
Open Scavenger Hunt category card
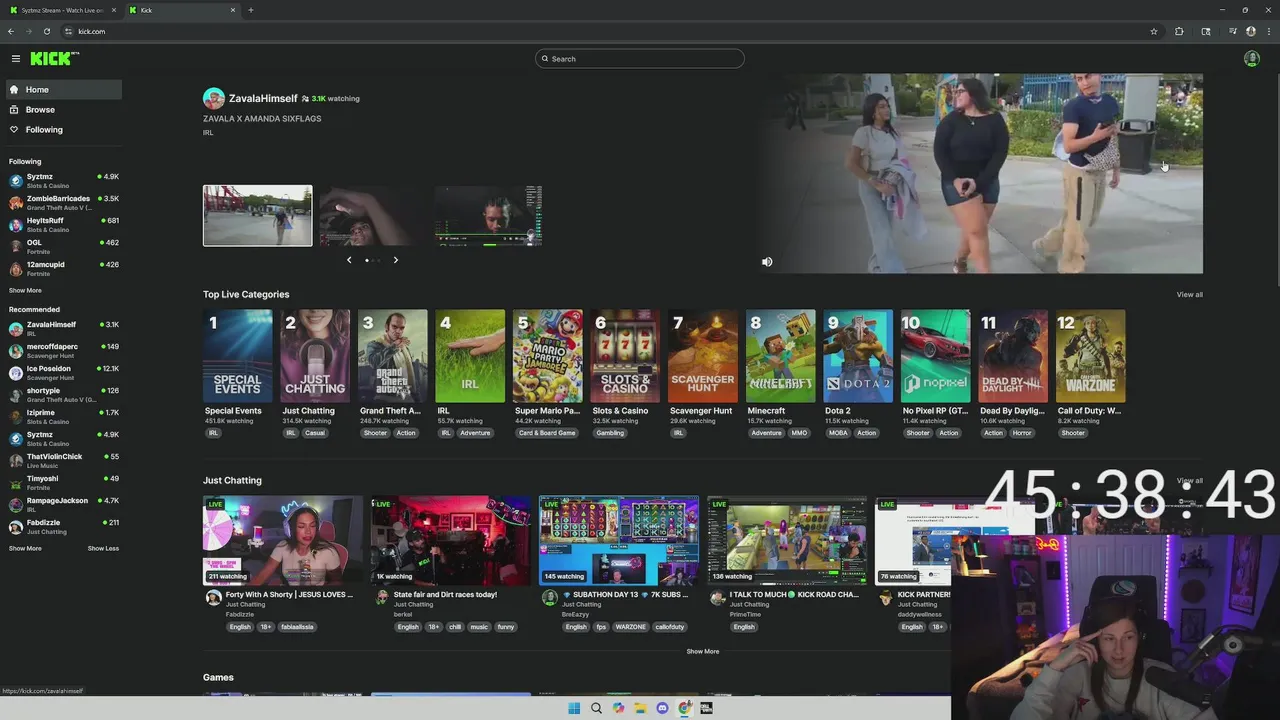pyautogui.click(x=703, y=356)
